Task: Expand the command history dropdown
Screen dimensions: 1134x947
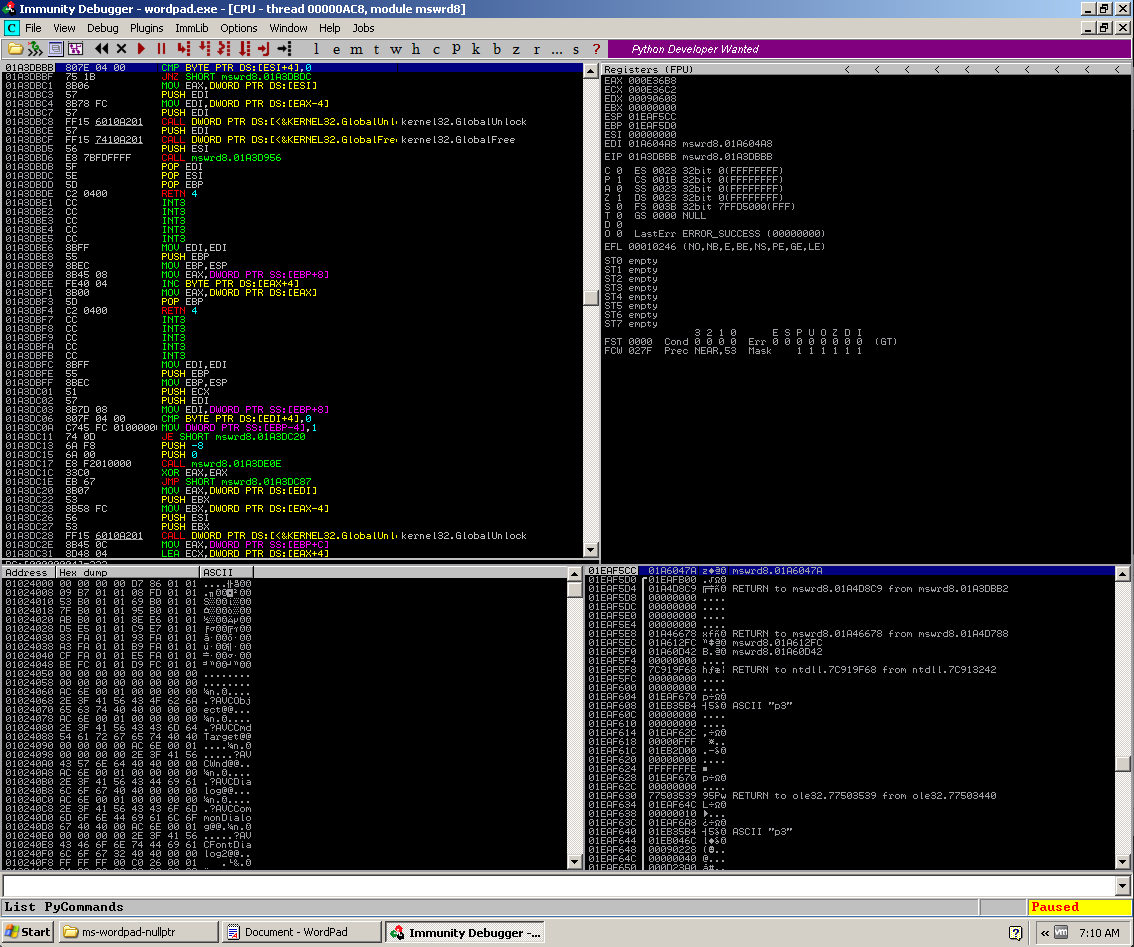Action: coord(1123,886)
